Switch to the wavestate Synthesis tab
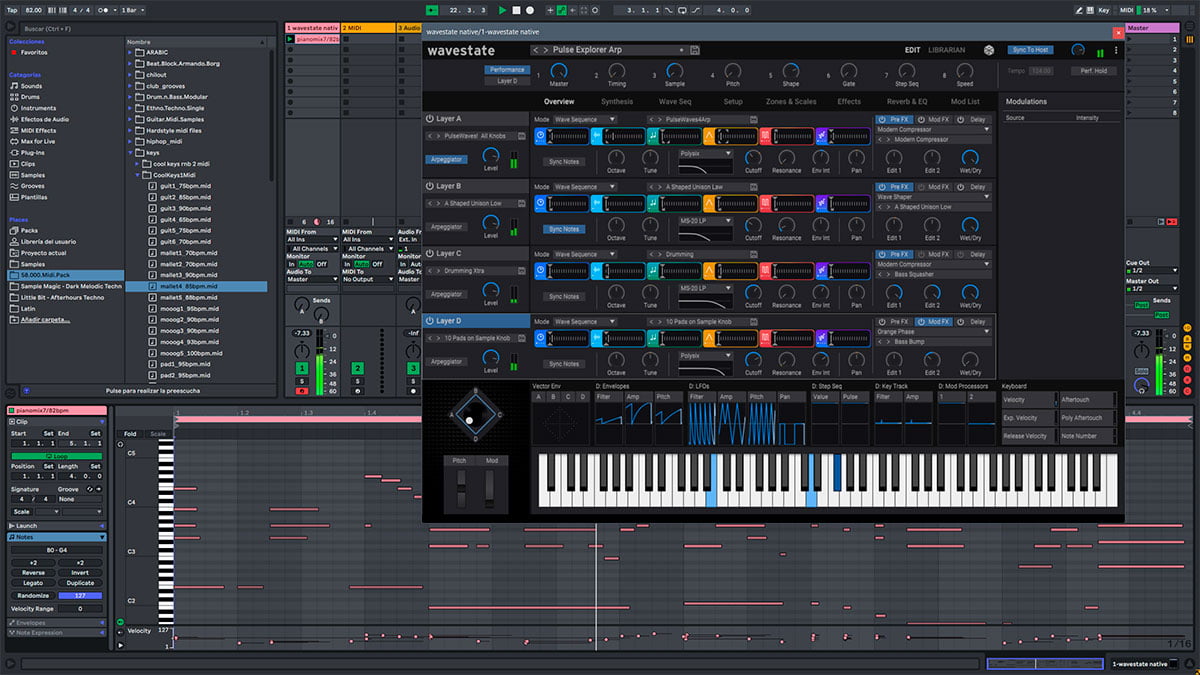Image resolution: width=1200 pixels, height=675 pixels. 617,101
